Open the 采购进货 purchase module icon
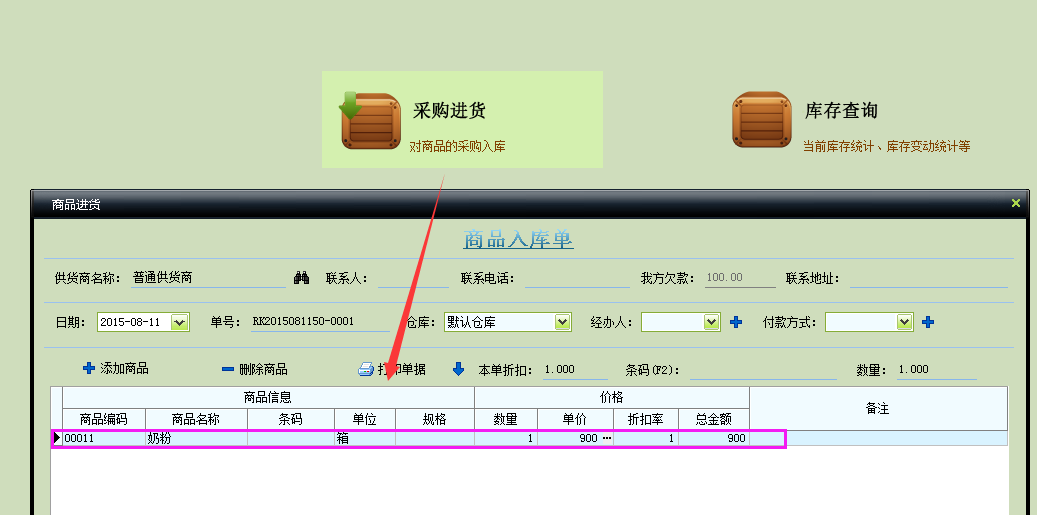 click(x=370, y=120)
